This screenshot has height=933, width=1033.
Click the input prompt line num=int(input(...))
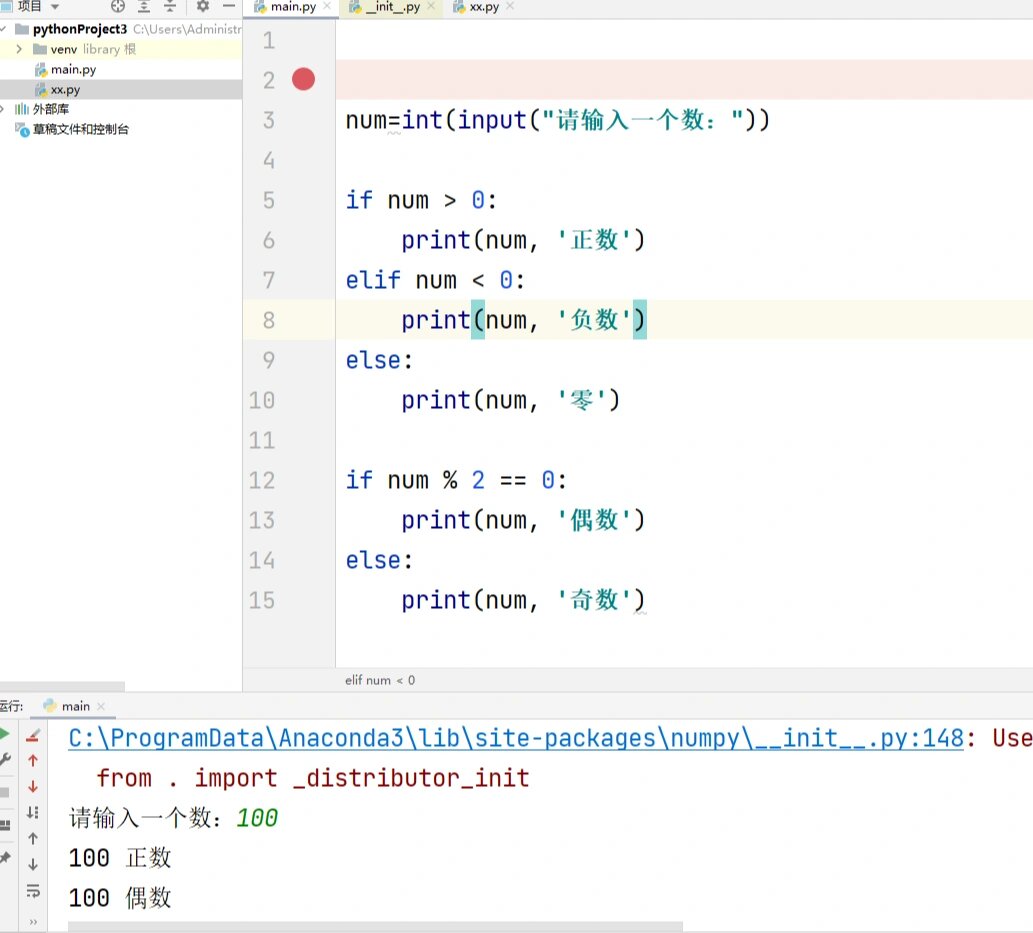(x=557, y=120)
